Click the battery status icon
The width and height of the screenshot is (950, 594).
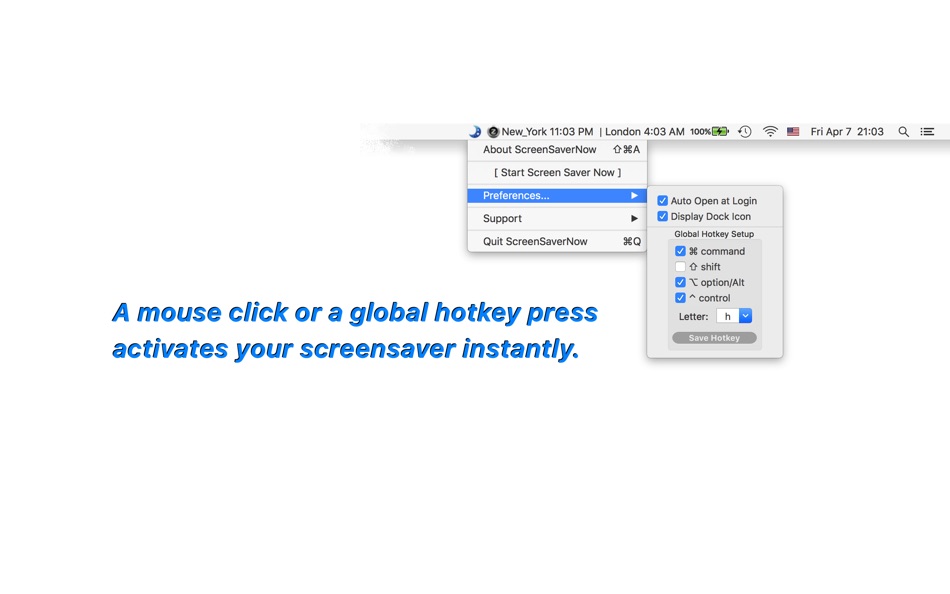coord(720,132)
